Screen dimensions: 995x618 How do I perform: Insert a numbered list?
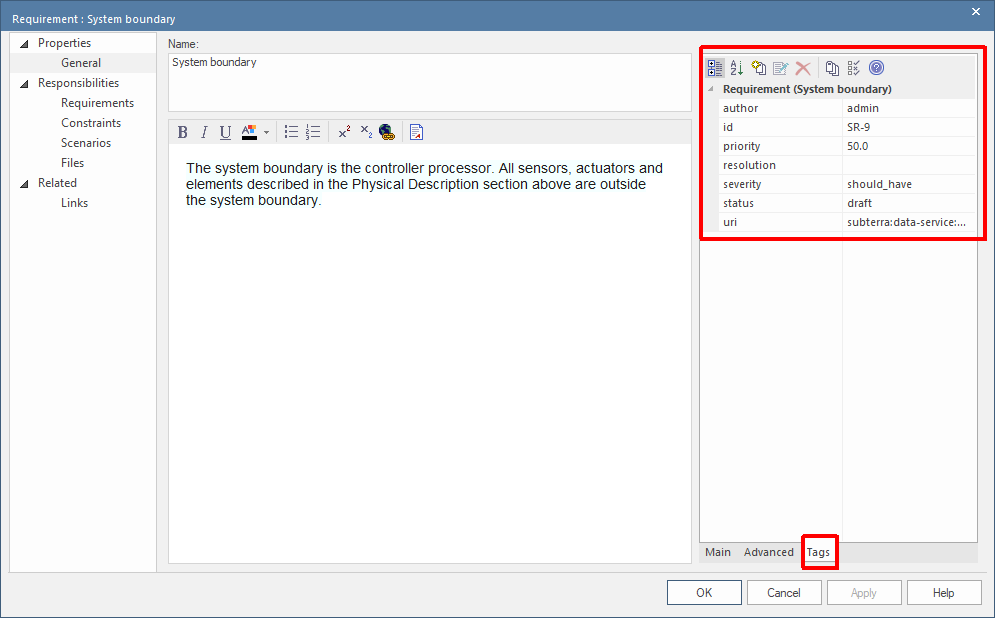pyautogui.click(x=313, y=132)
